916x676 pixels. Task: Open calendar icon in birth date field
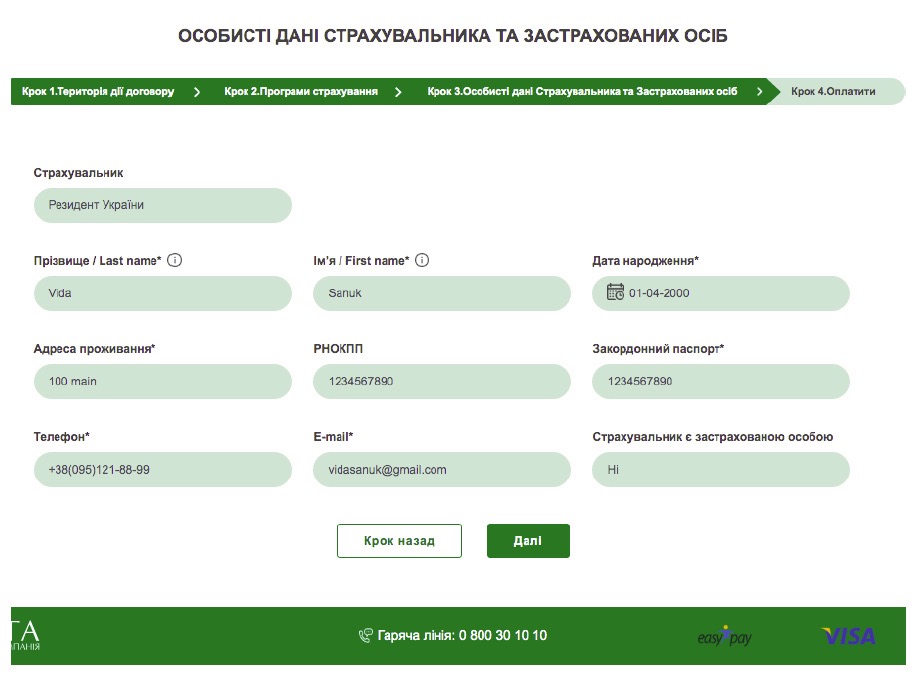[x=615, y=292]
